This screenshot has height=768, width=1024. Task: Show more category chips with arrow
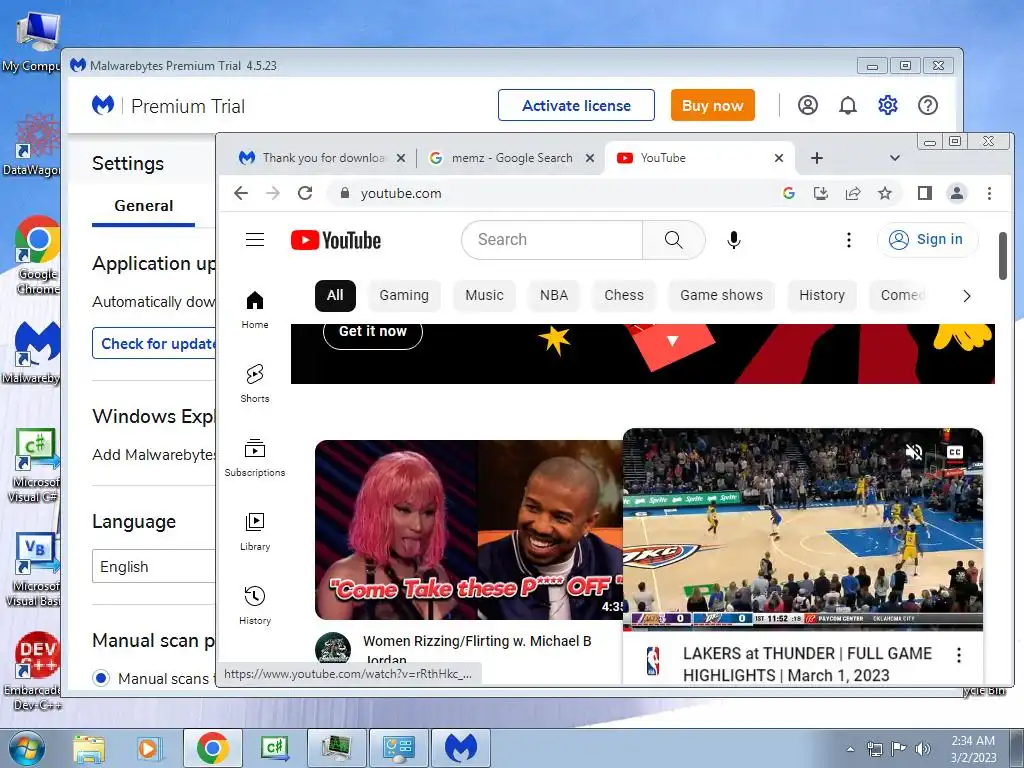[967, 296]
